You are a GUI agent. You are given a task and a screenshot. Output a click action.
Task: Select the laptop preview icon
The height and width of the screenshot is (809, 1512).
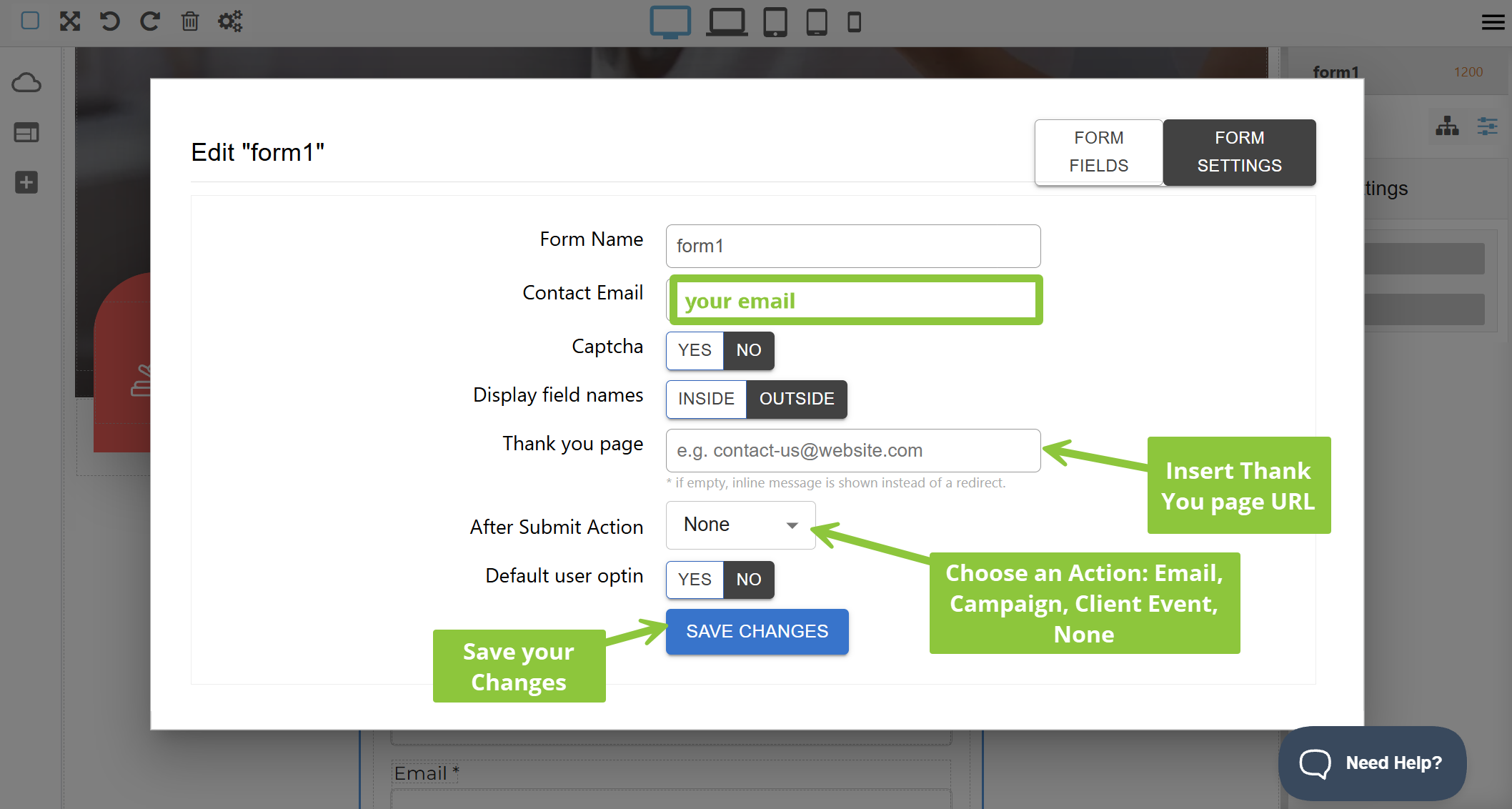coord(727,22)
